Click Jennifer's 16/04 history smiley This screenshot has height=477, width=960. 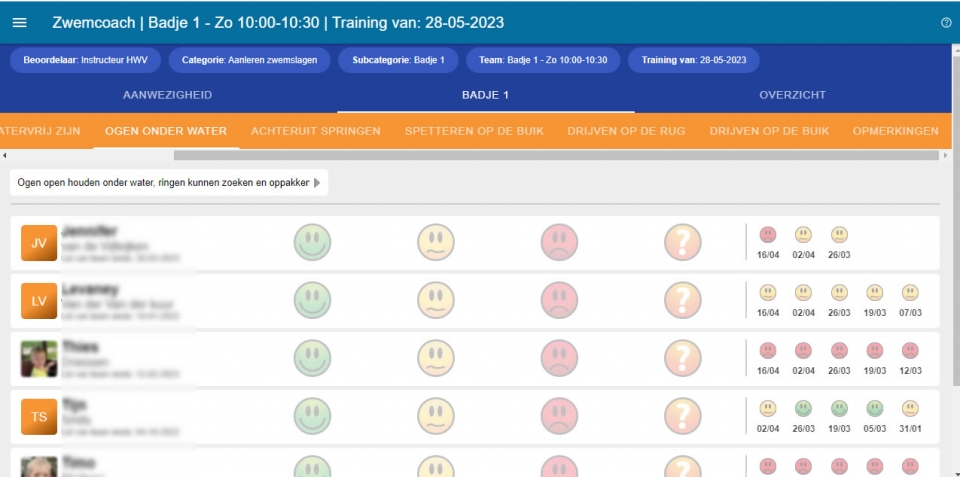pyautogui.click(x=768, y=235)
